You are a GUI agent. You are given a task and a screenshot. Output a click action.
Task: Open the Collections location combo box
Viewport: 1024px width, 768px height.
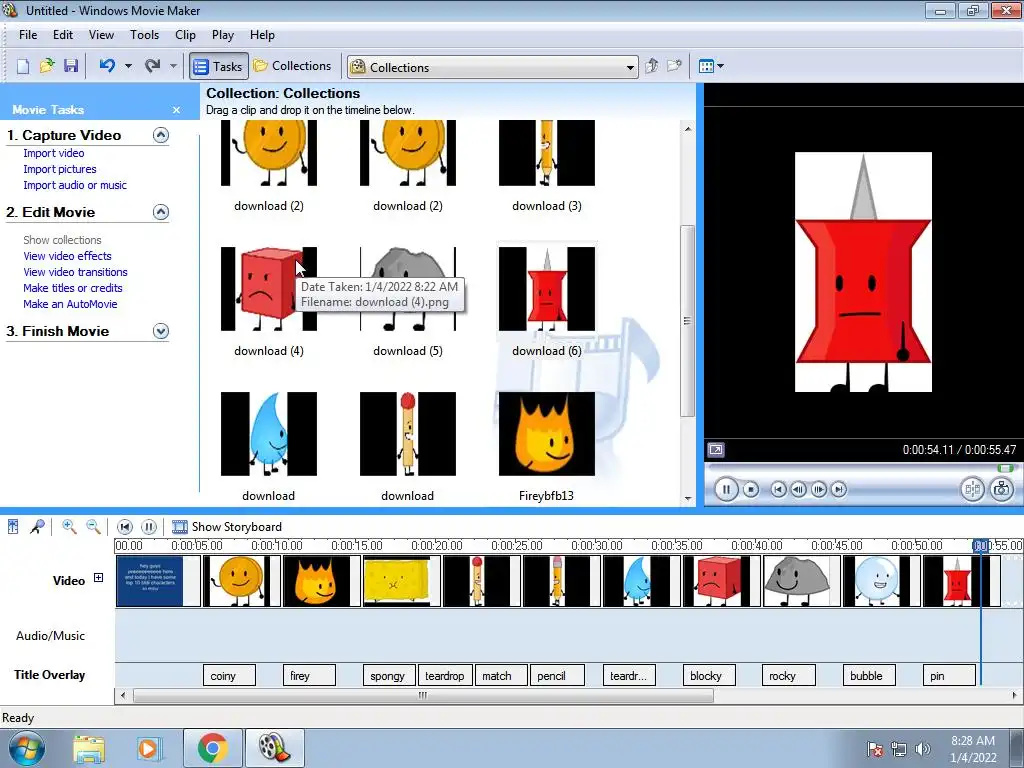click(492, 67)
